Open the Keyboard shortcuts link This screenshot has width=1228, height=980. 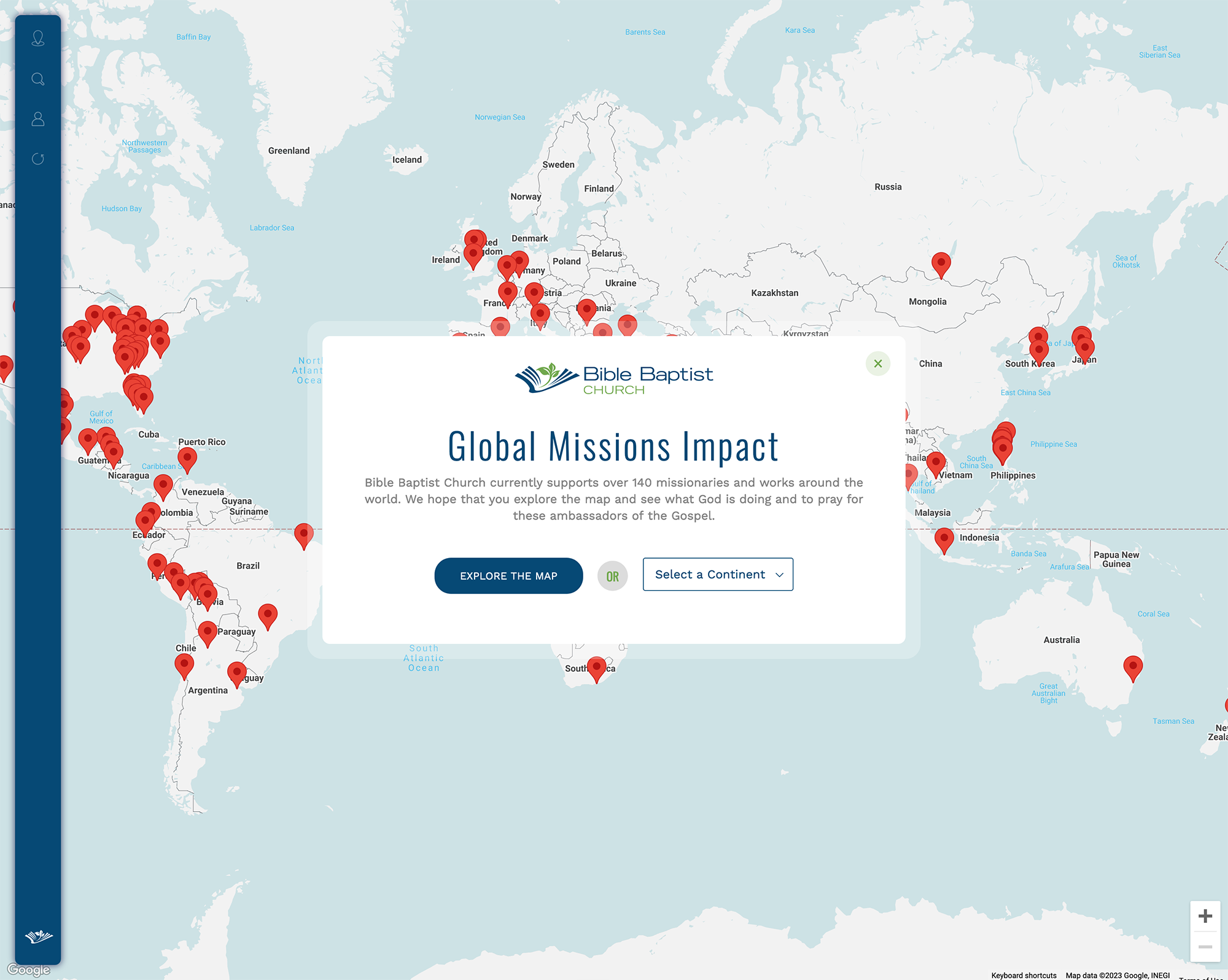[1024, 975]
